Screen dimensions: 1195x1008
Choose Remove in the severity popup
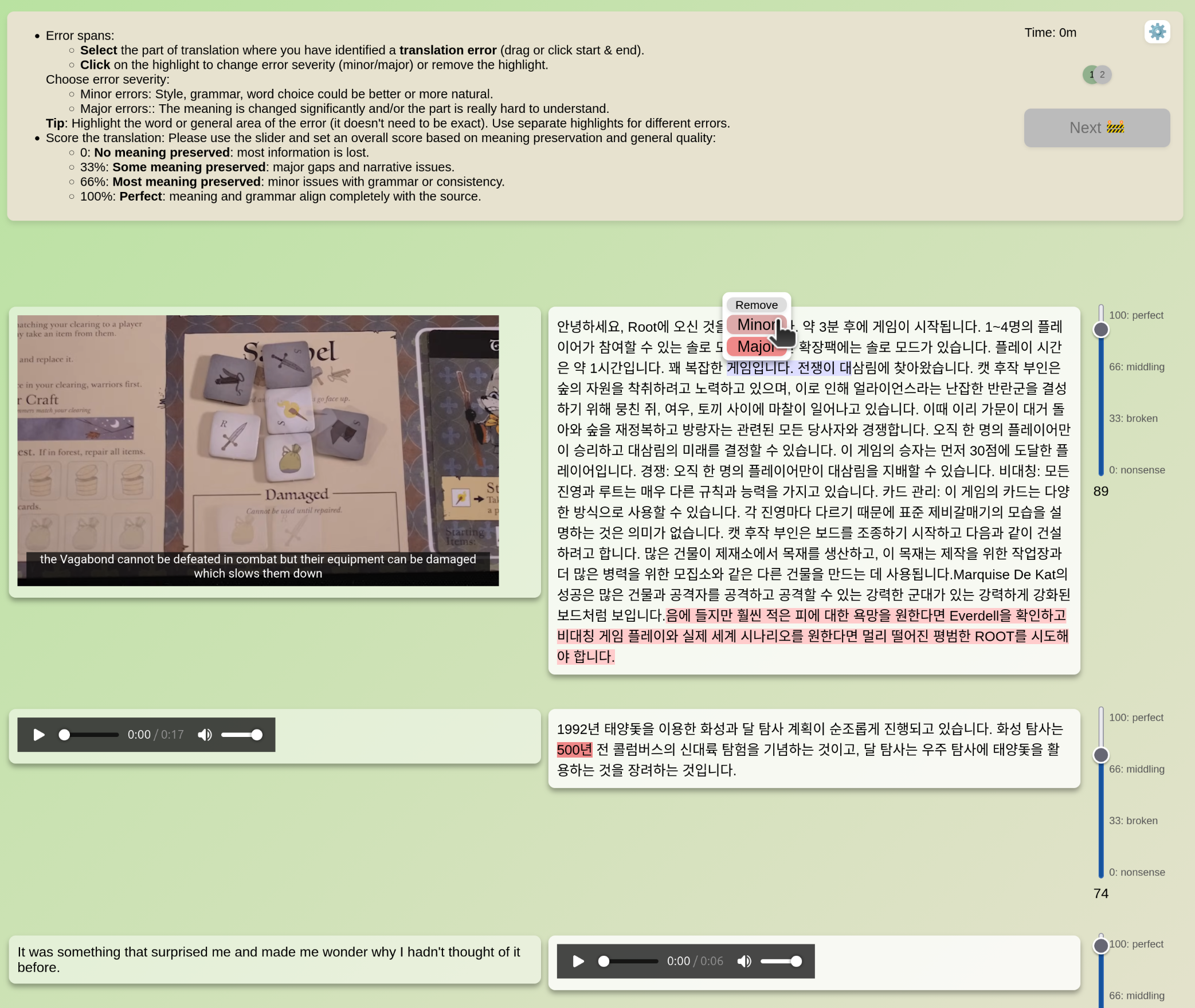(x=756, y=304)
